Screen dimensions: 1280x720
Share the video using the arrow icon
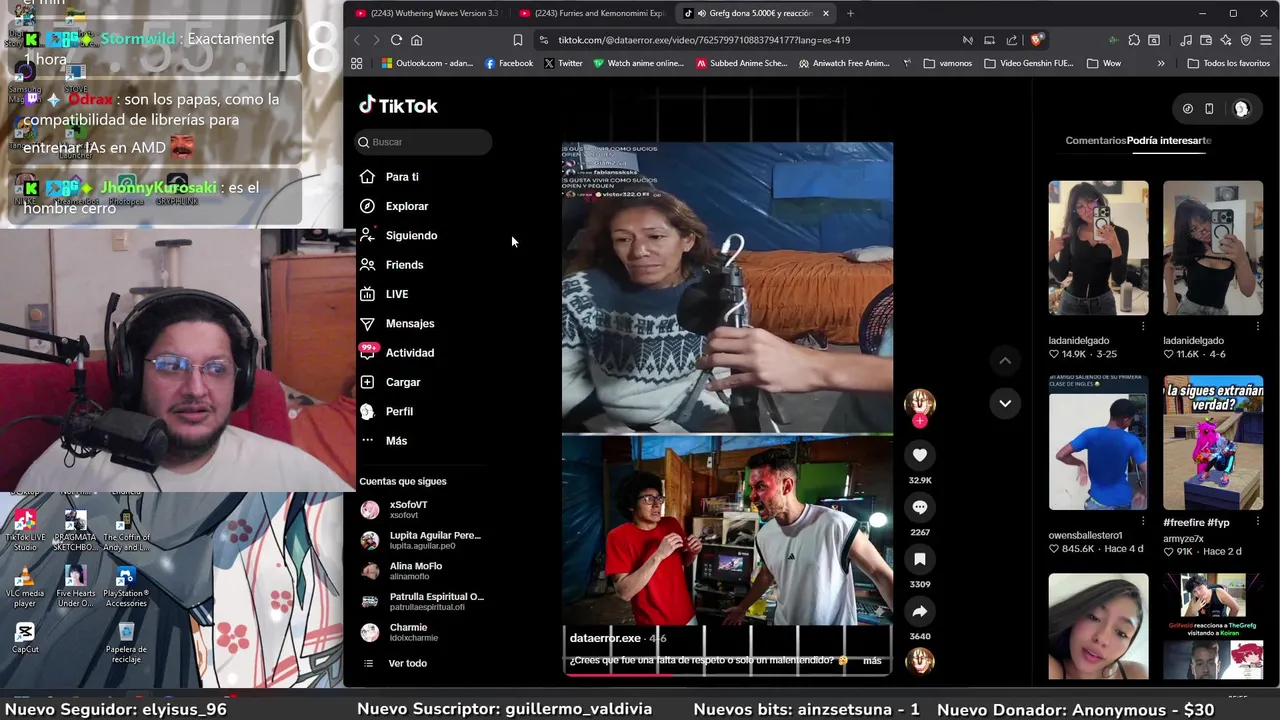[x=920, y=611]
